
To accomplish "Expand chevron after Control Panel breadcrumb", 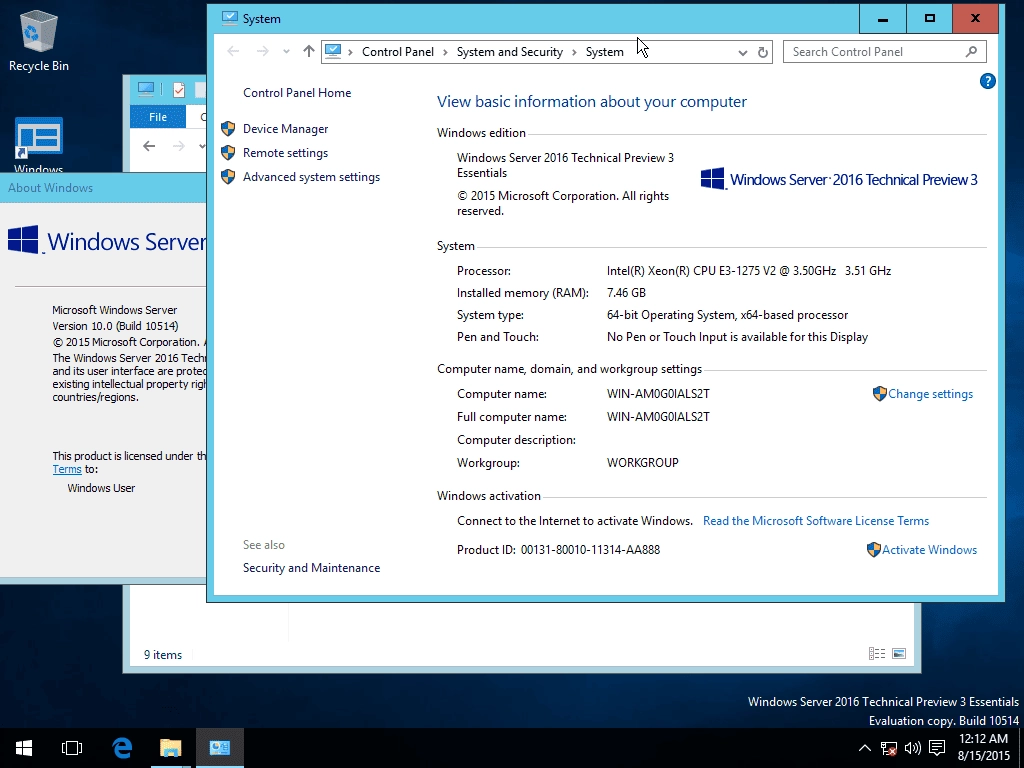I will [445, 52].
